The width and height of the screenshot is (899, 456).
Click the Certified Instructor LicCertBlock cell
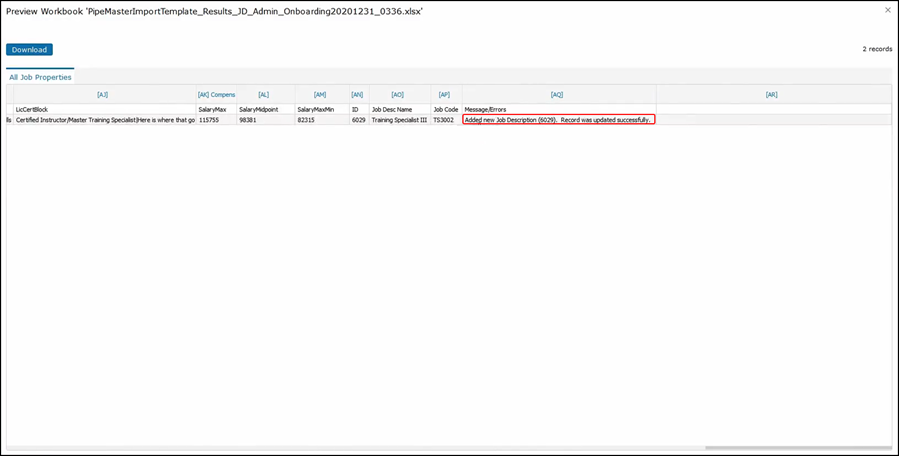pos(105,120)
